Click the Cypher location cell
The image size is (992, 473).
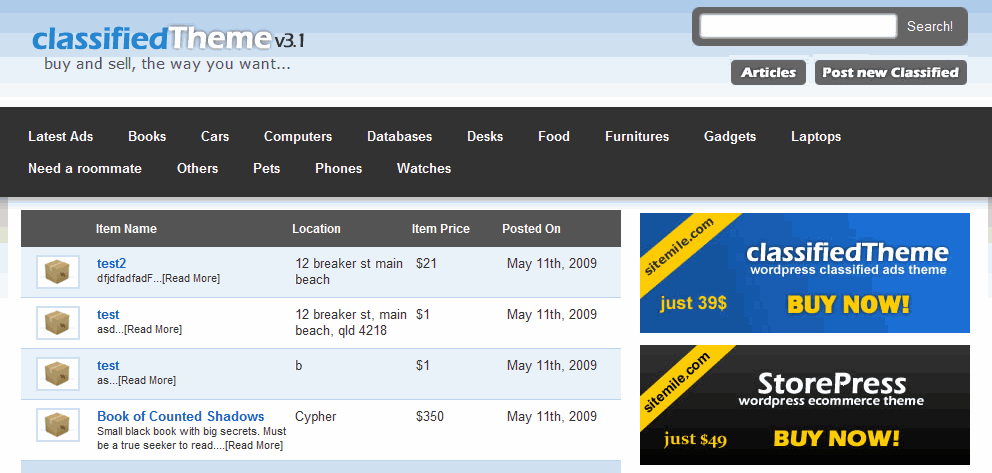coord(316,417)
